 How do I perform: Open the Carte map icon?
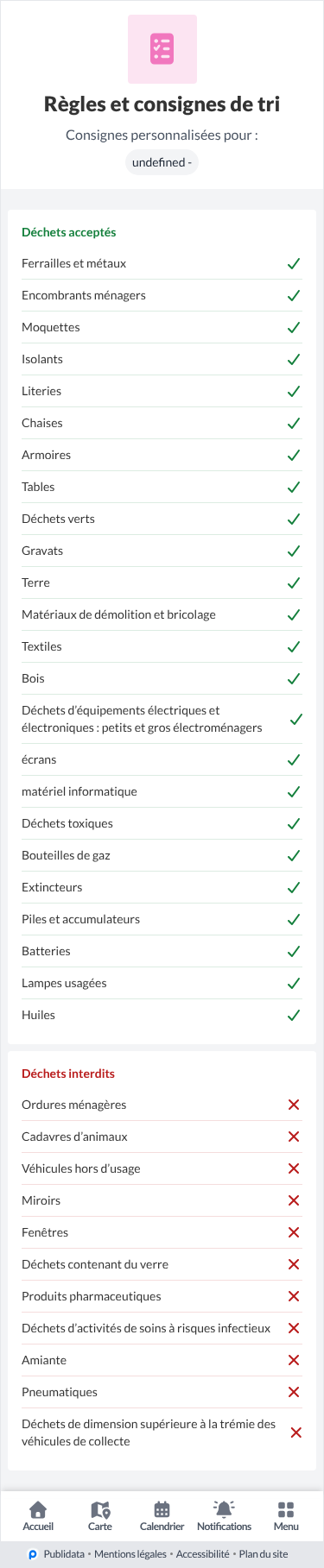(x=100, y=1509)
